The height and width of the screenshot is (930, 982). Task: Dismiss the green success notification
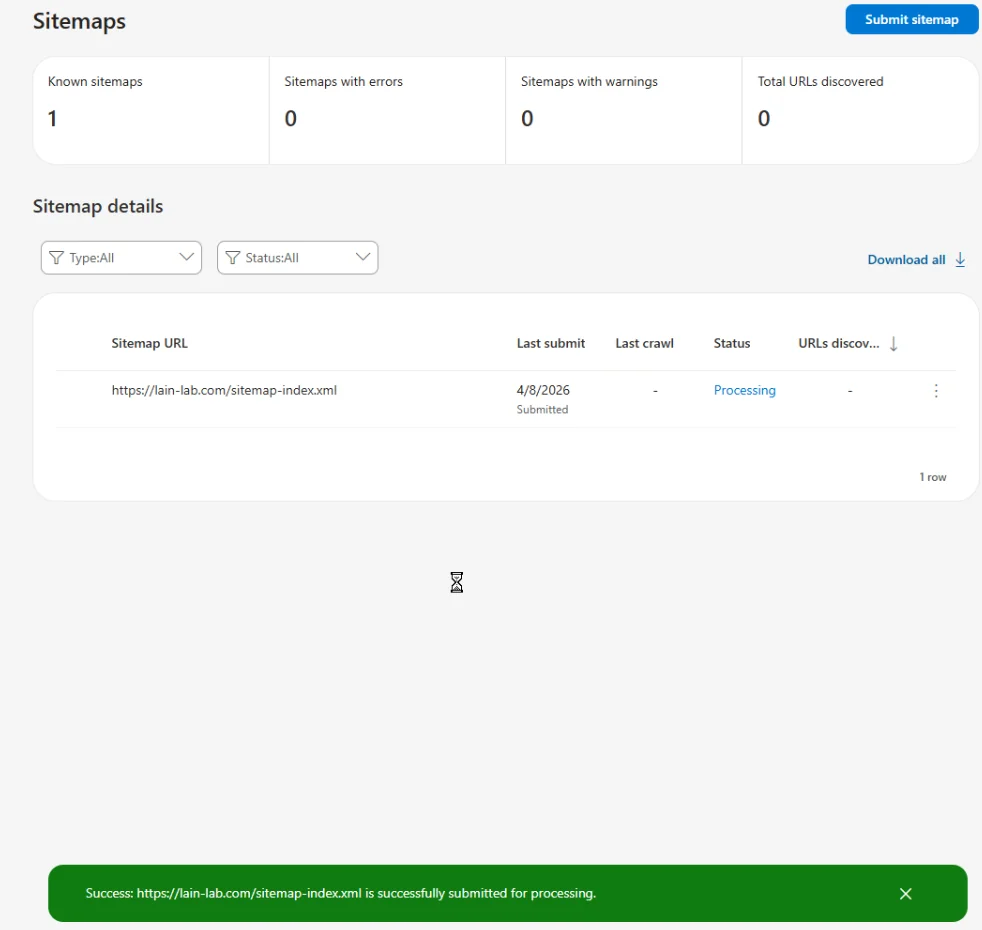pos(905,894)
